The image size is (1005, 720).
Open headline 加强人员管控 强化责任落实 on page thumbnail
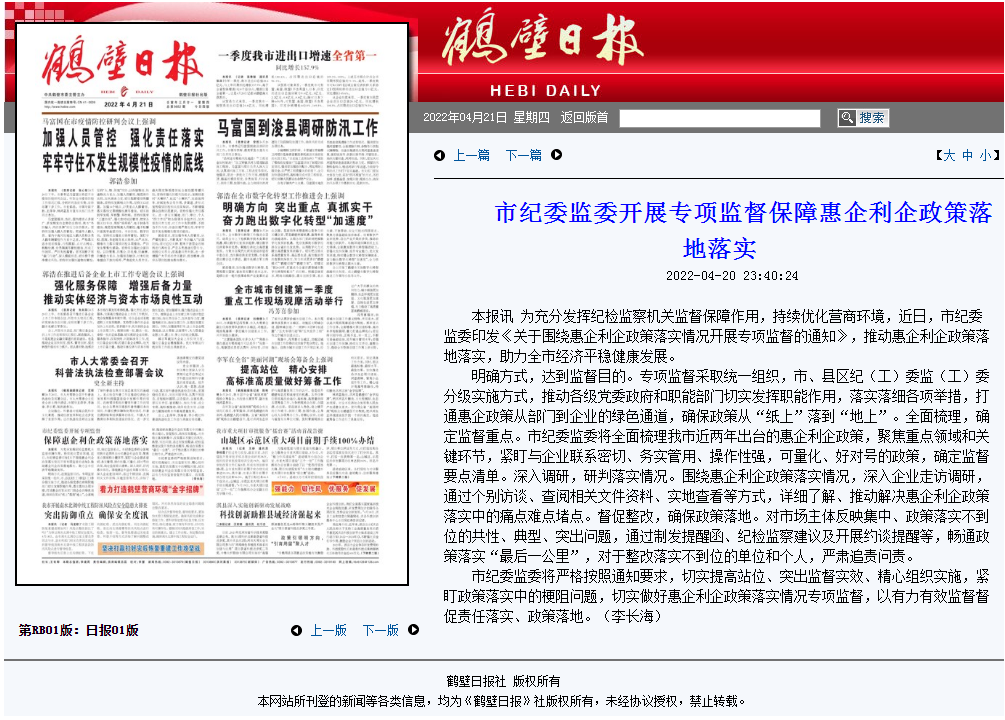(x=122, y=138)
